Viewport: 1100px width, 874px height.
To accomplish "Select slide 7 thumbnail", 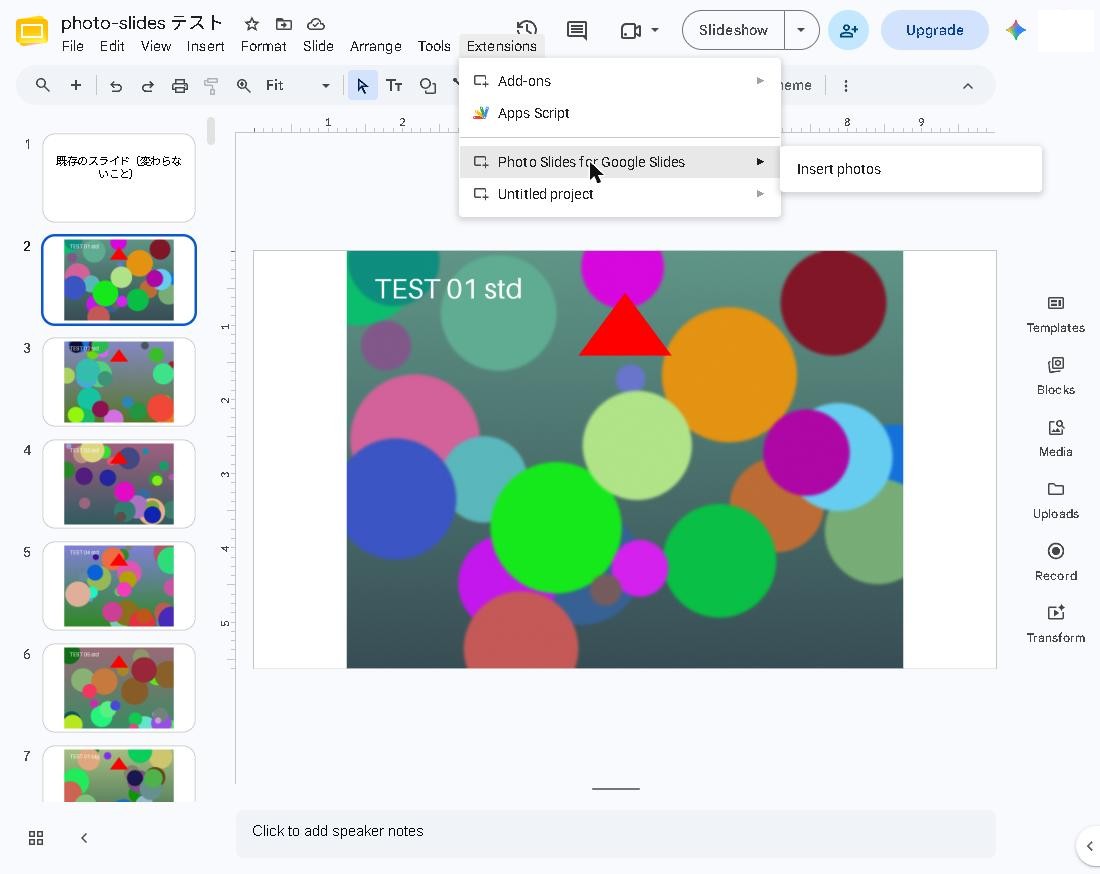I will [x=119, y=774].
